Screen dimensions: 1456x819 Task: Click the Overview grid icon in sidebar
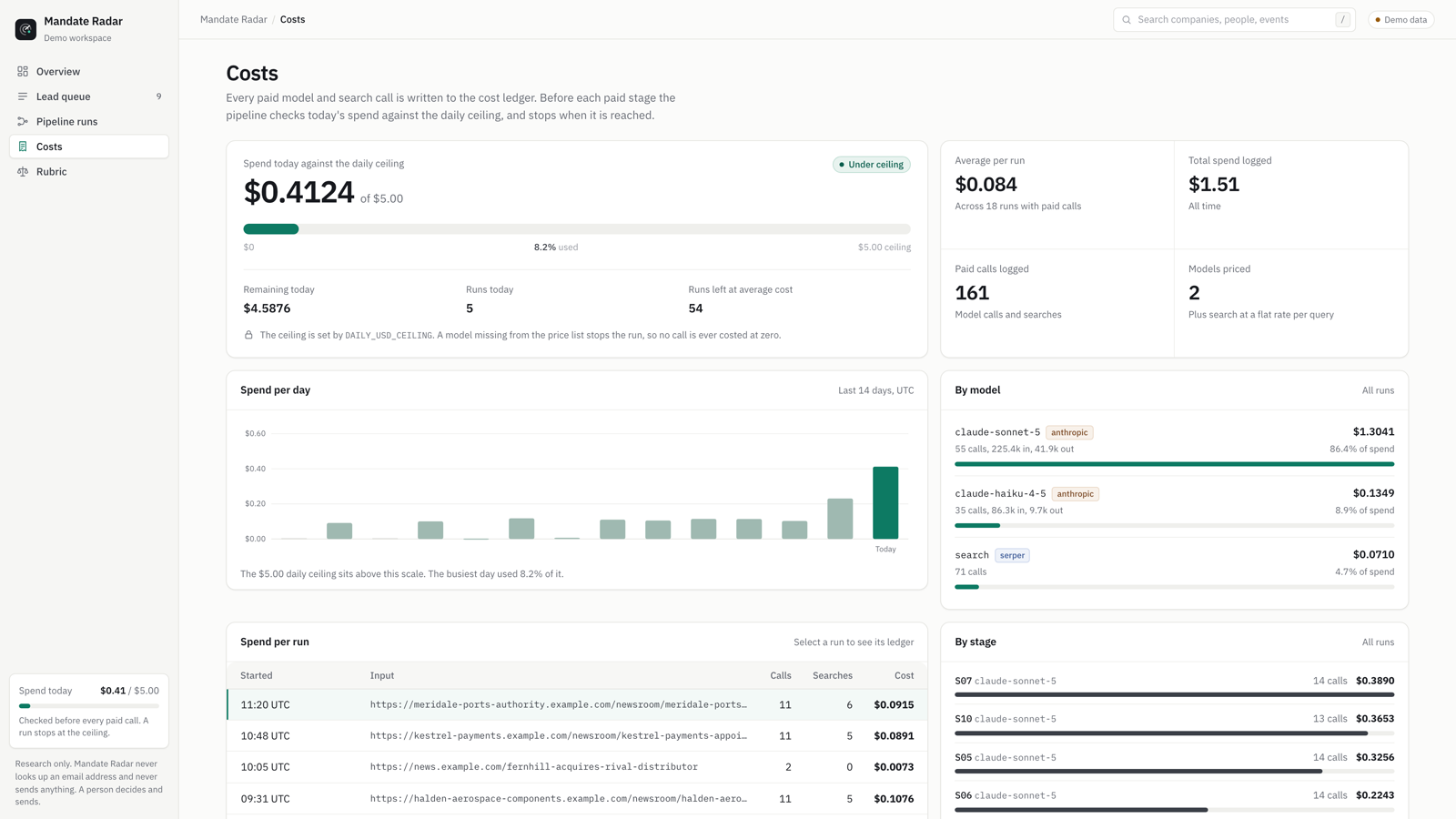click(x=23, y=71)
